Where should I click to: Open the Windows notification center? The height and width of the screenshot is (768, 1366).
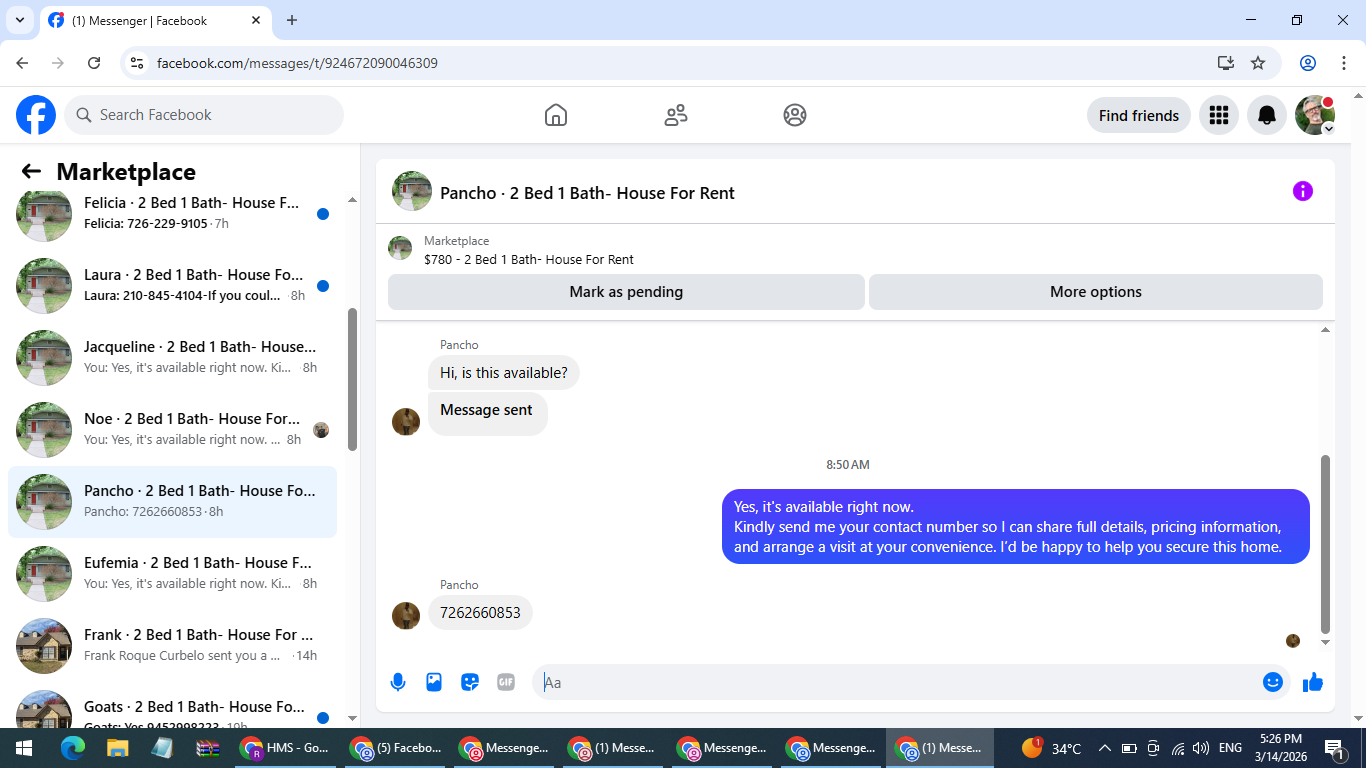1334,748
